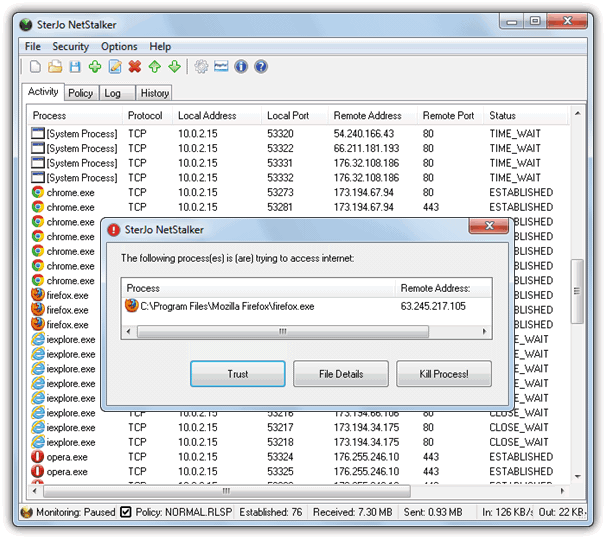Select System Process row with port 53320

tap(298, 134)
